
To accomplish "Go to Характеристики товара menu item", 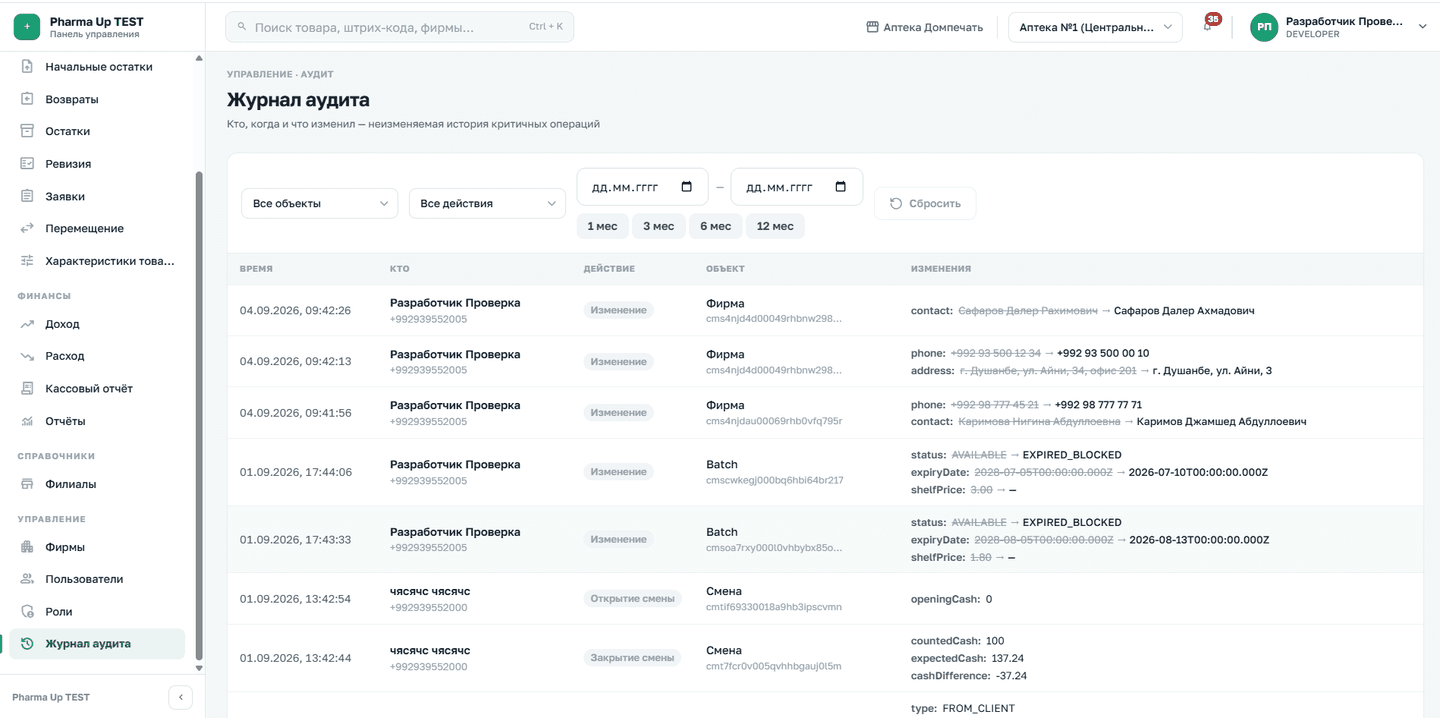I will [97, 261].
